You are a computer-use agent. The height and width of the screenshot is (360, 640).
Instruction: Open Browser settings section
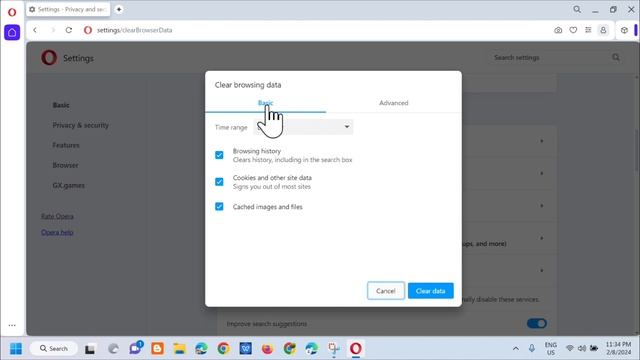(65, 165)
